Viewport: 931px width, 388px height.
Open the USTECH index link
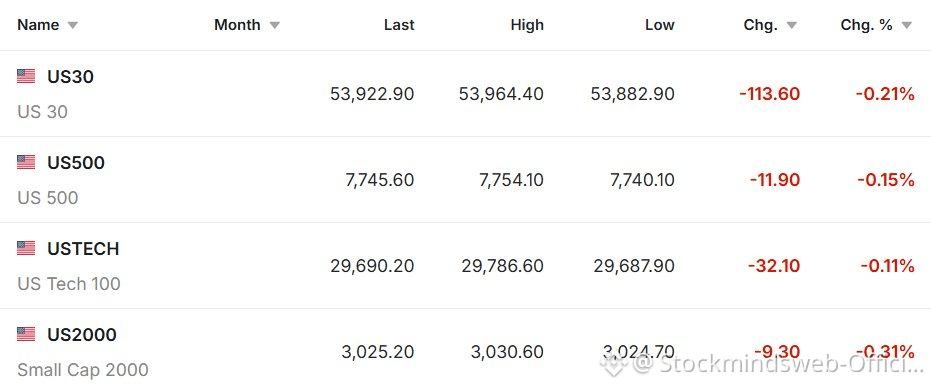tap(83, 248)
